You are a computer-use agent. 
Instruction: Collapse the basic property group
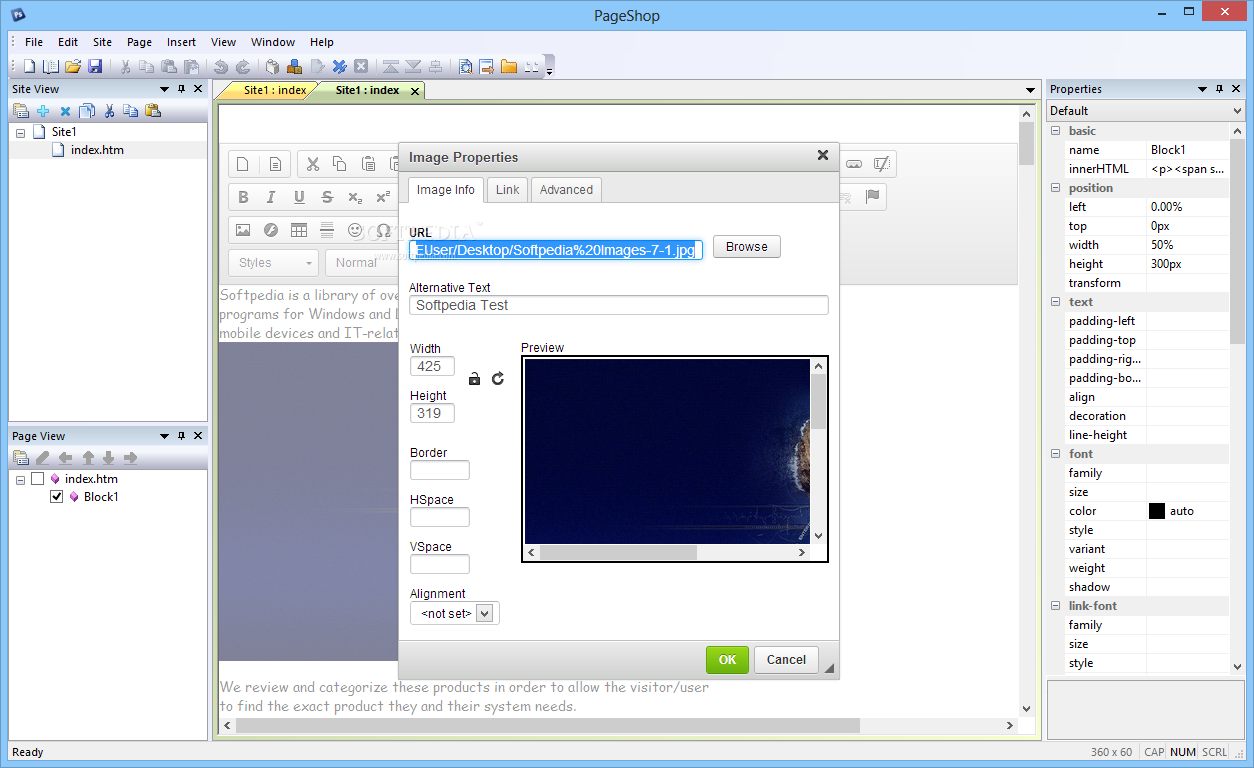[x=1055, y=131]
